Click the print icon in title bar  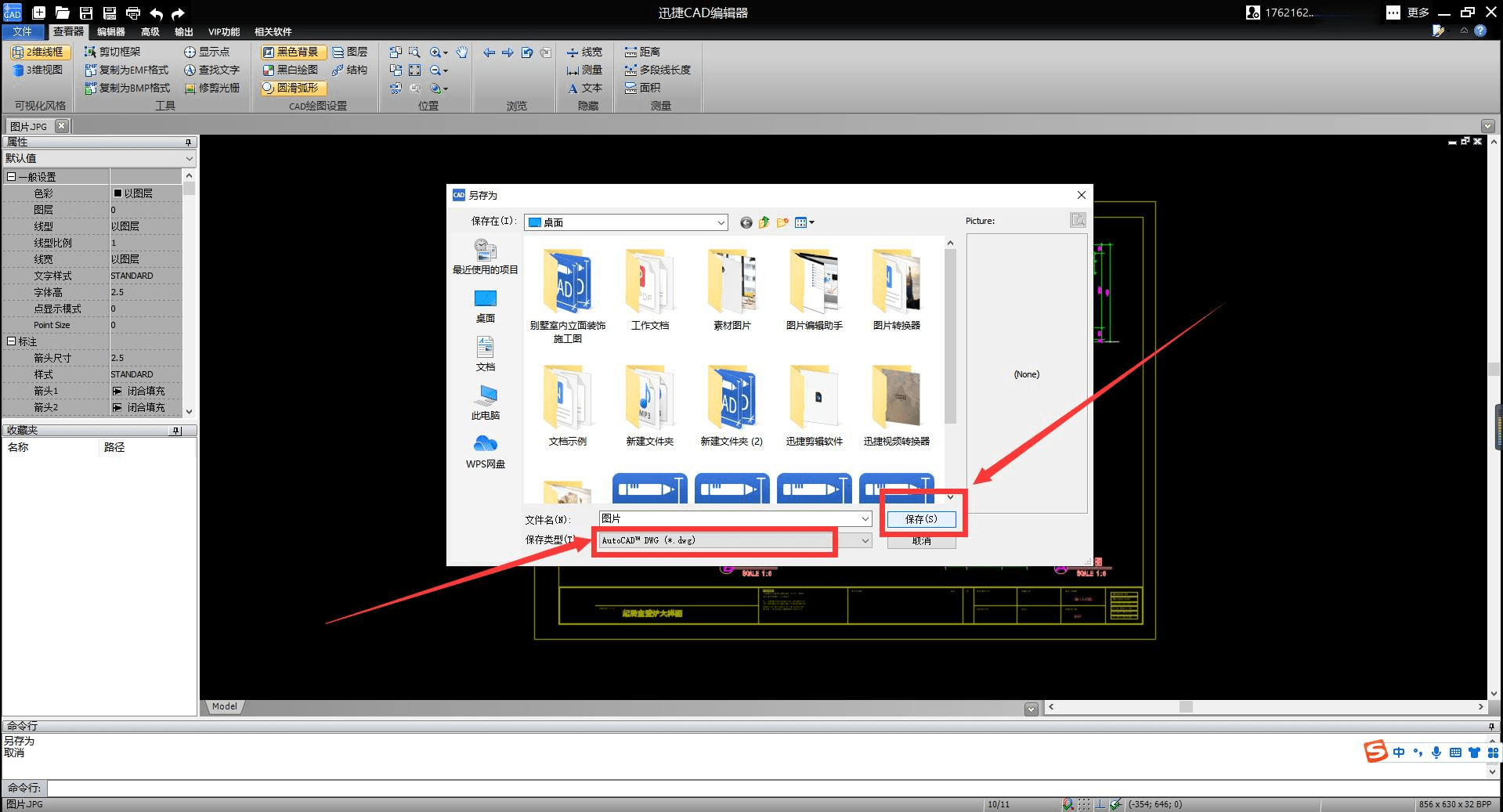coord(133,13)
